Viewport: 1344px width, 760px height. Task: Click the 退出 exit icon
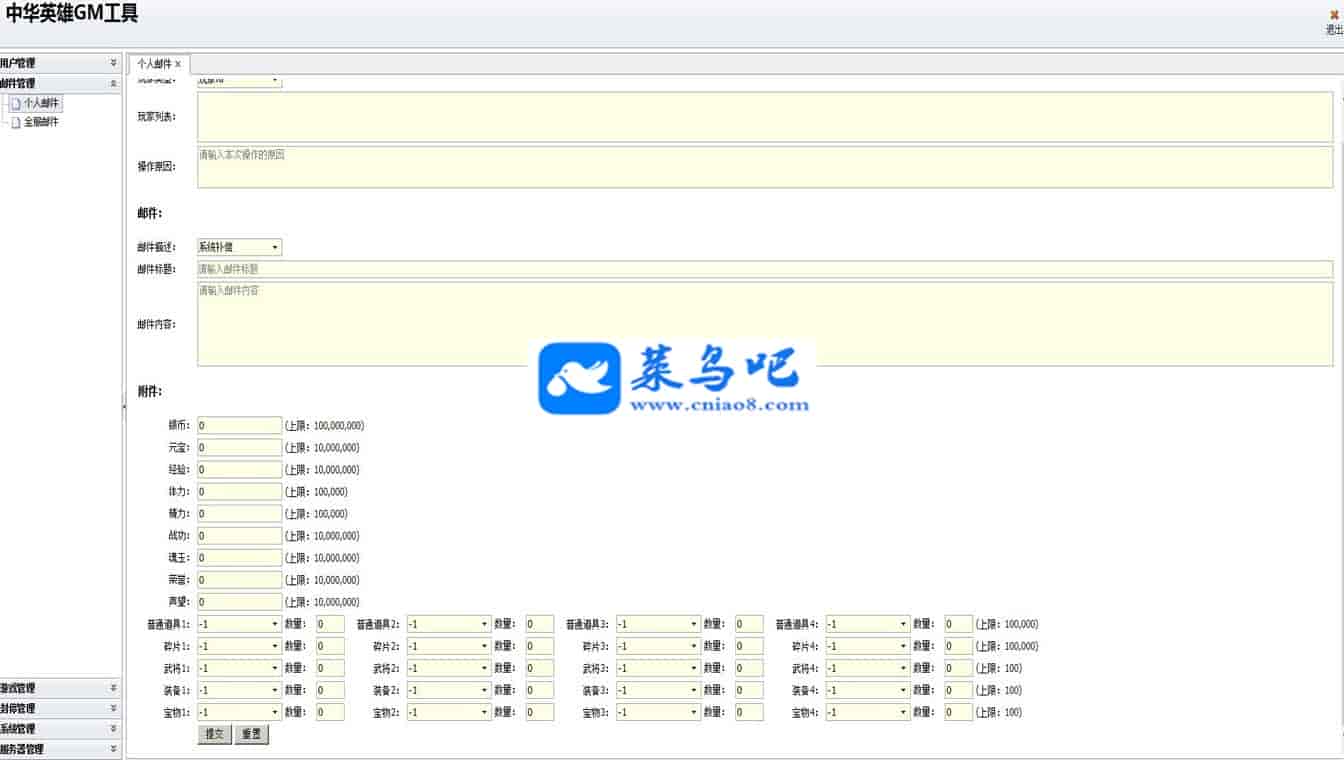1333,16
